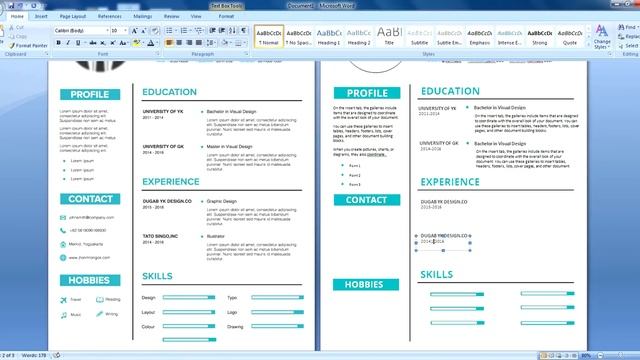Click the Shading paint bucket icon
This screenshot has height=360, width=640.
224,43
